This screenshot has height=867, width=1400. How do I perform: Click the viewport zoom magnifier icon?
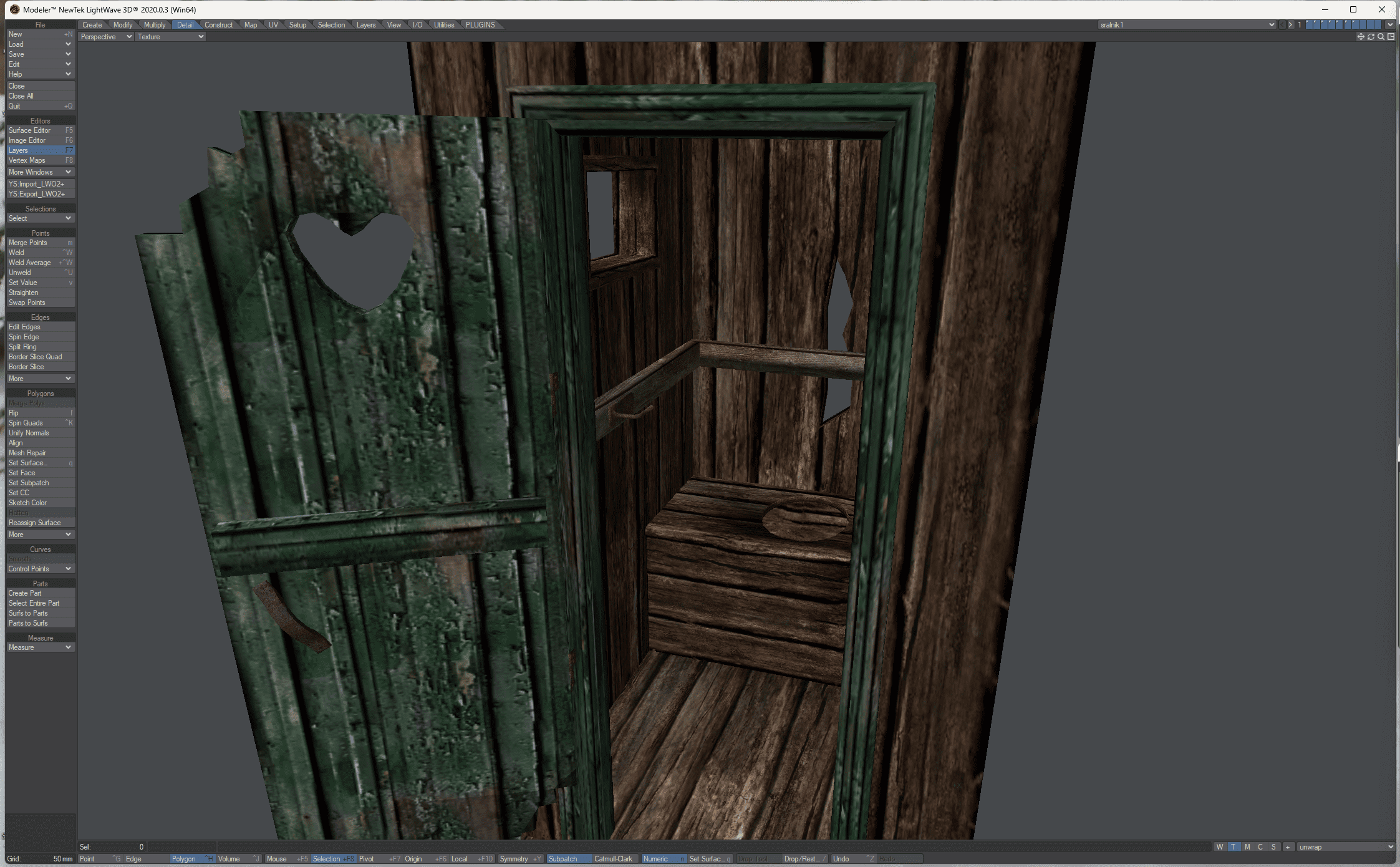[x=1381, y=37]
